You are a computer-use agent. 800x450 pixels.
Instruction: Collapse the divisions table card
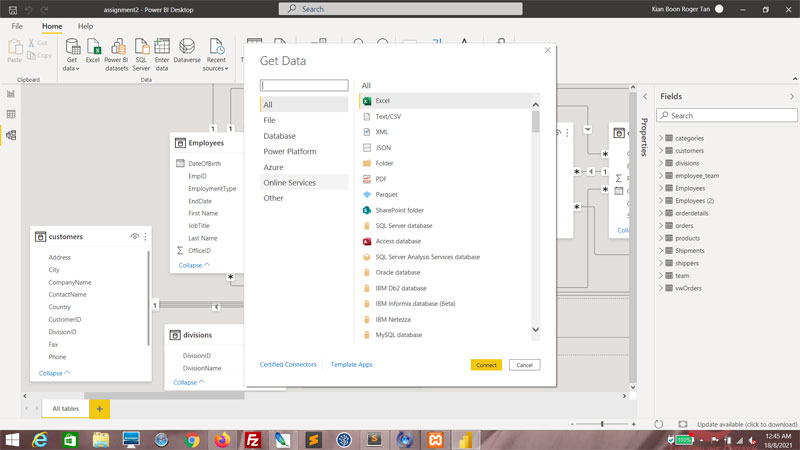click(x=189, y=382)
